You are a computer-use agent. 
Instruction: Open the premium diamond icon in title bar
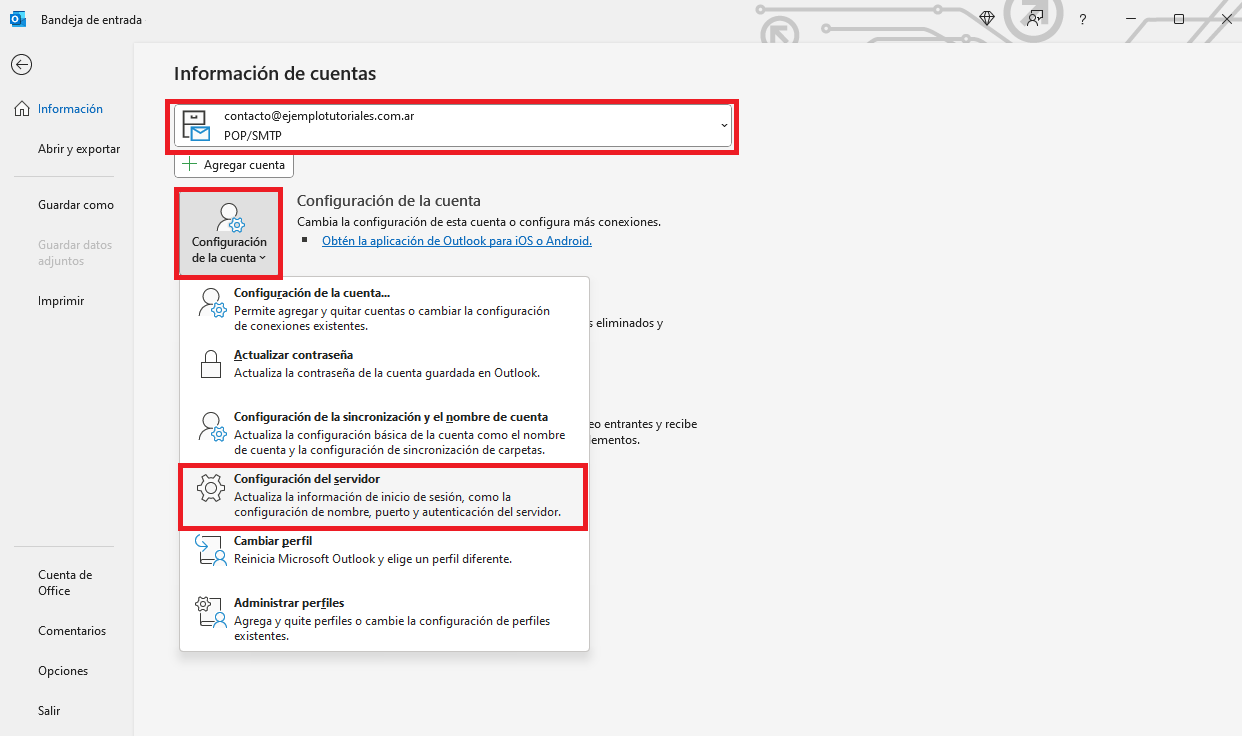click(987, 19)
